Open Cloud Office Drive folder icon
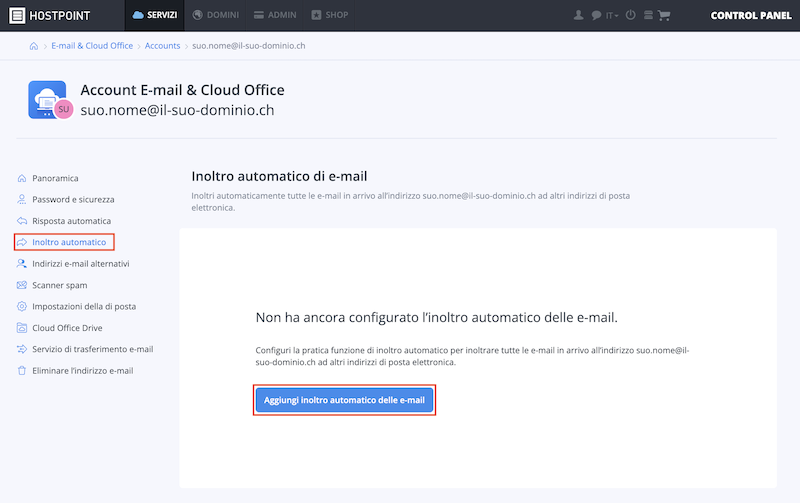 click(21, 328)
